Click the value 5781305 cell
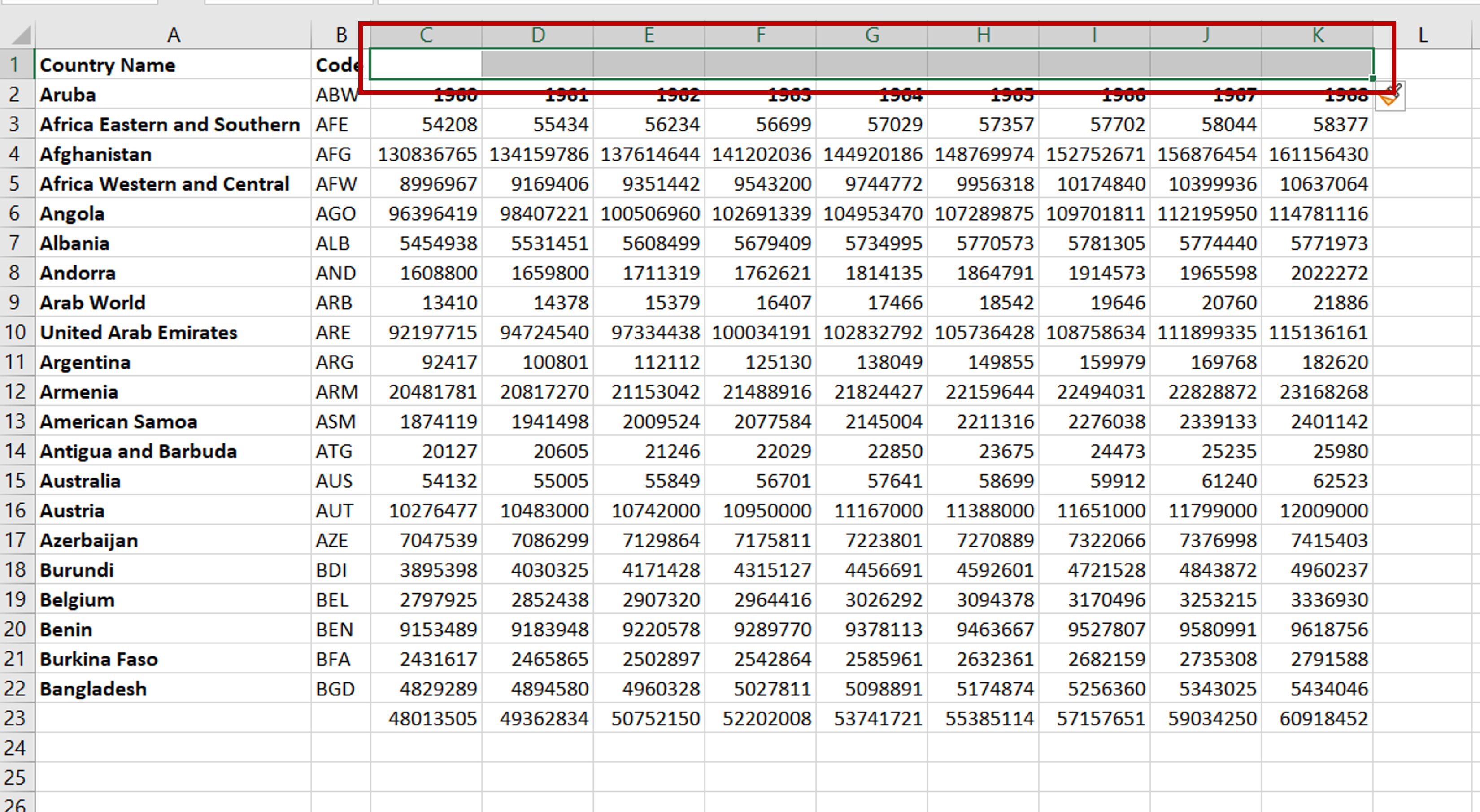Screen dimensions: 1480x812 click(x=1094, y=243)
